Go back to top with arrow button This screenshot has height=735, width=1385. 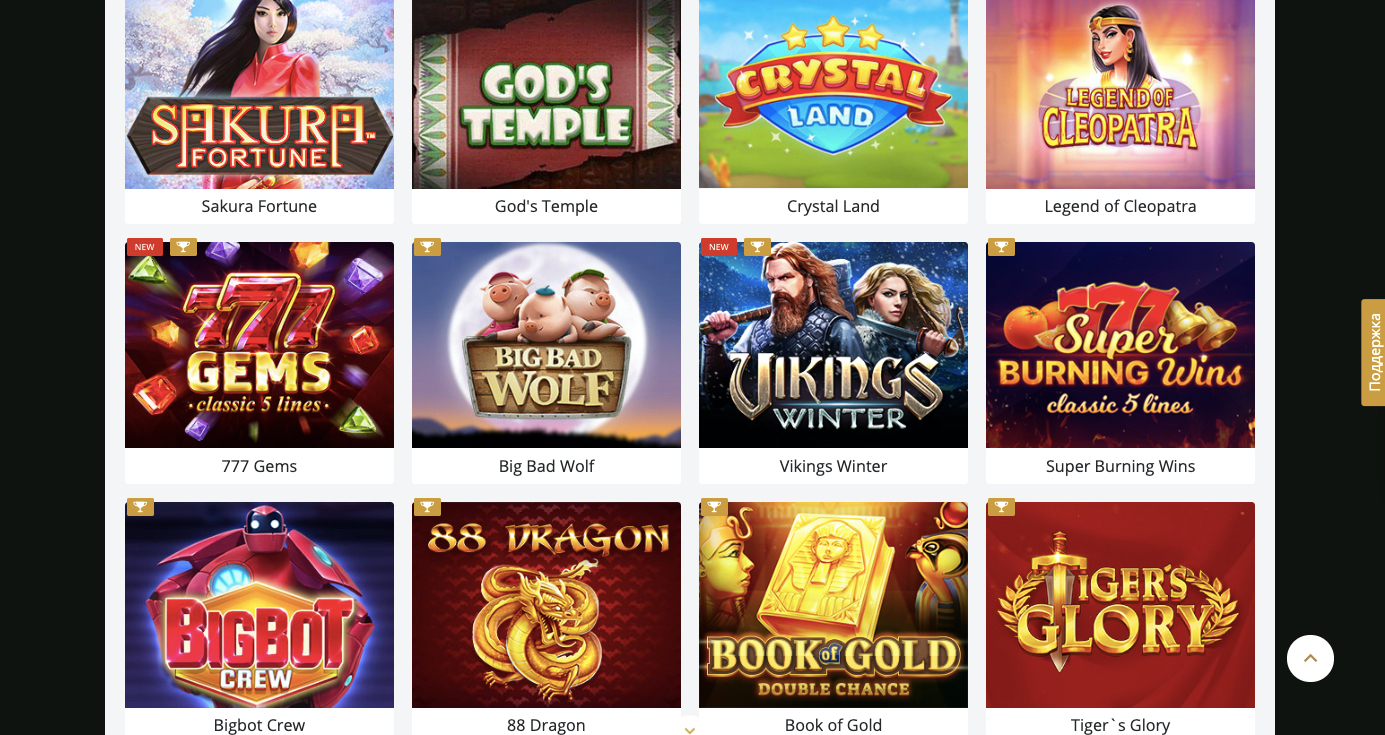tap(1310, 658)
